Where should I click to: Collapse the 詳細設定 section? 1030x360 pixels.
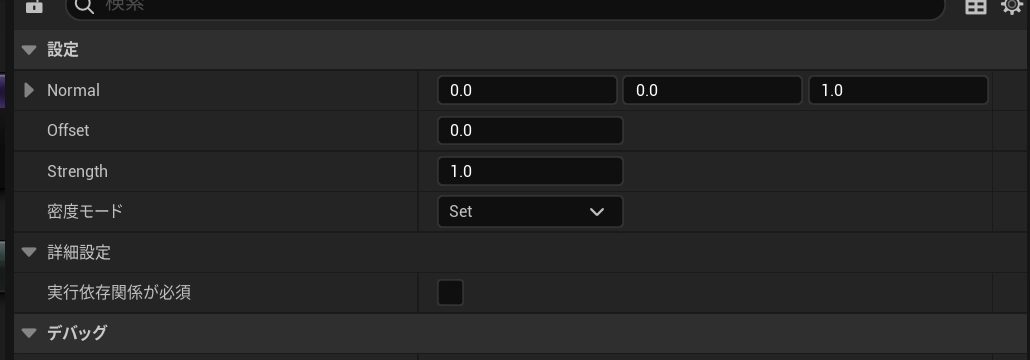[29, 252]
